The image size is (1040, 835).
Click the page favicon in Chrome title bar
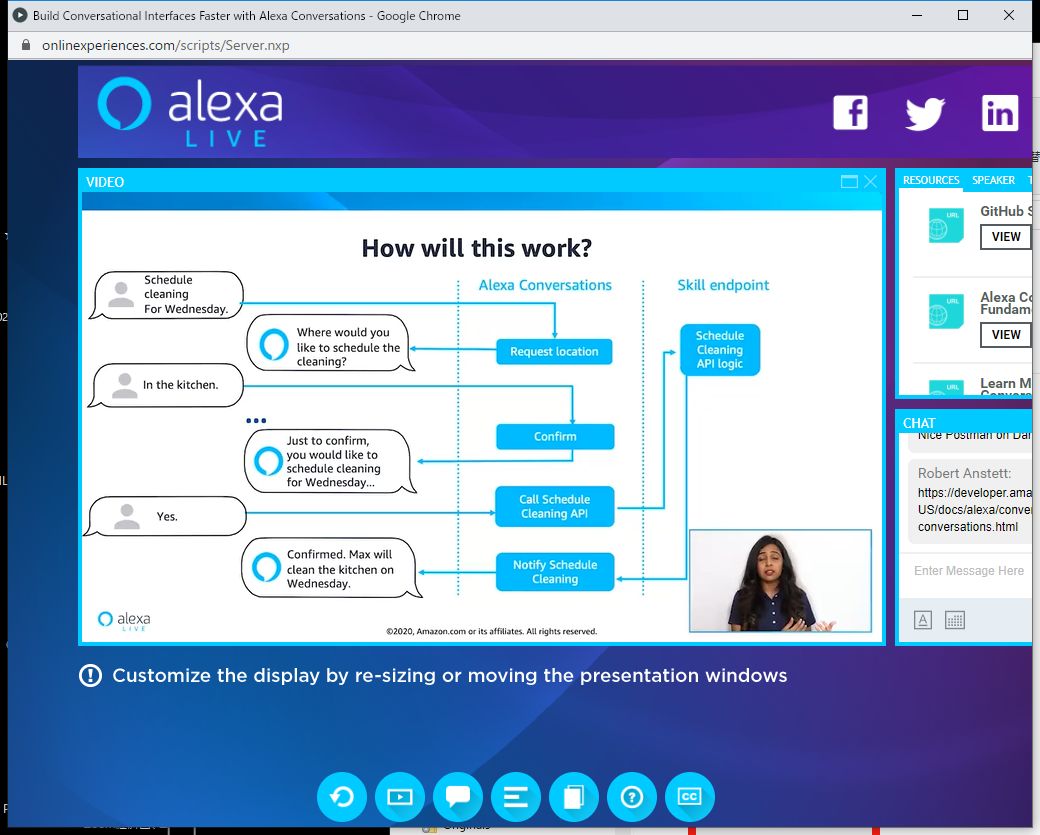(20, 15)
